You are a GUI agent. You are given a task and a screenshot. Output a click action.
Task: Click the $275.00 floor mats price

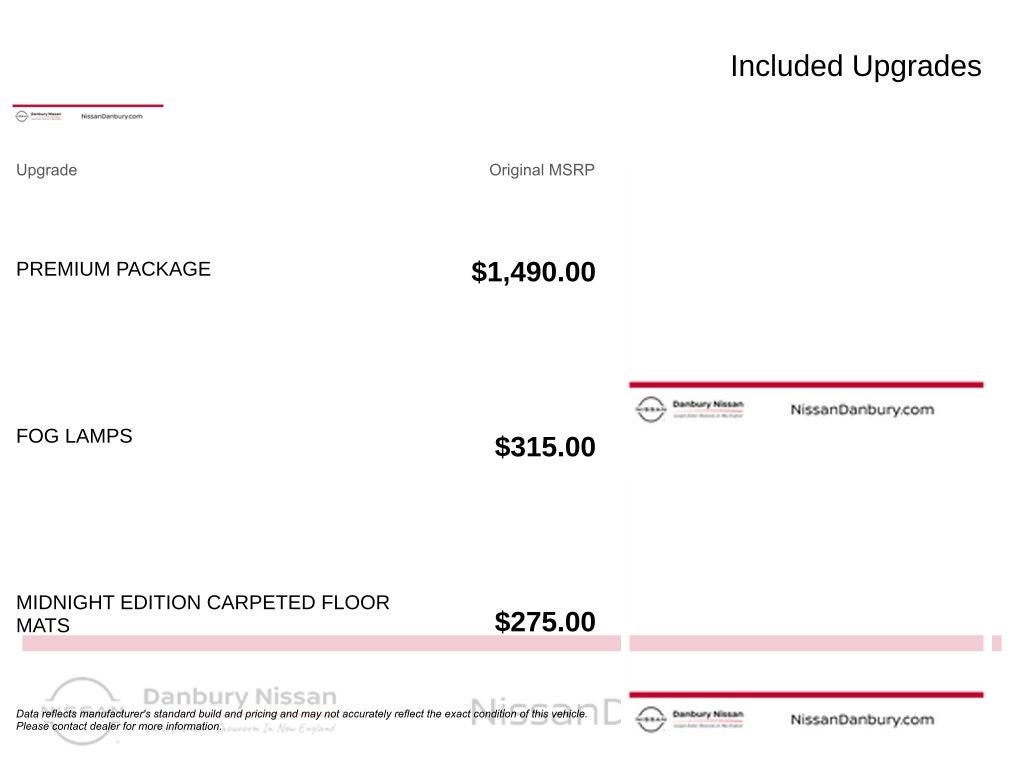coord(545,622)
